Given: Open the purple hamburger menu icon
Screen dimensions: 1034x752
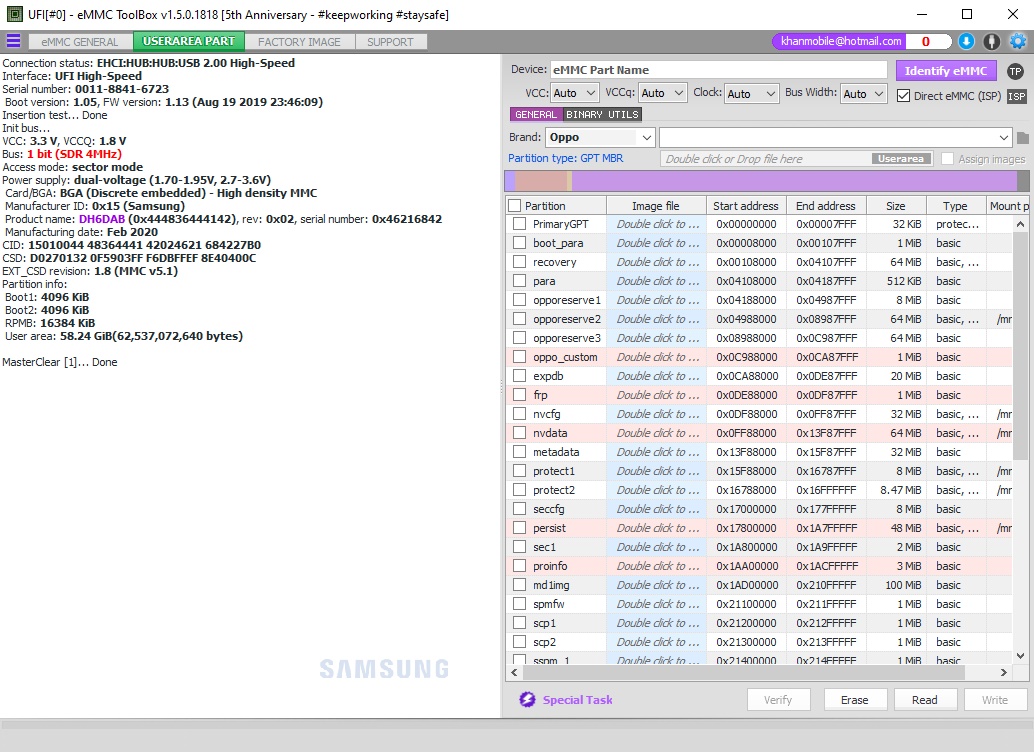Looking at the screenshot, I should pos(13,41).
